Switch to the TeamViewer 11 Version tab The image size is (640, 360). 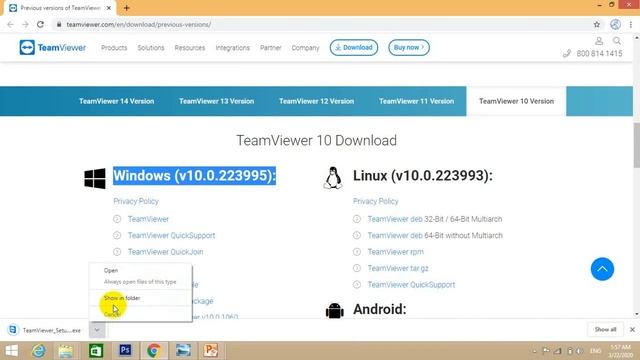pos(416,101)
